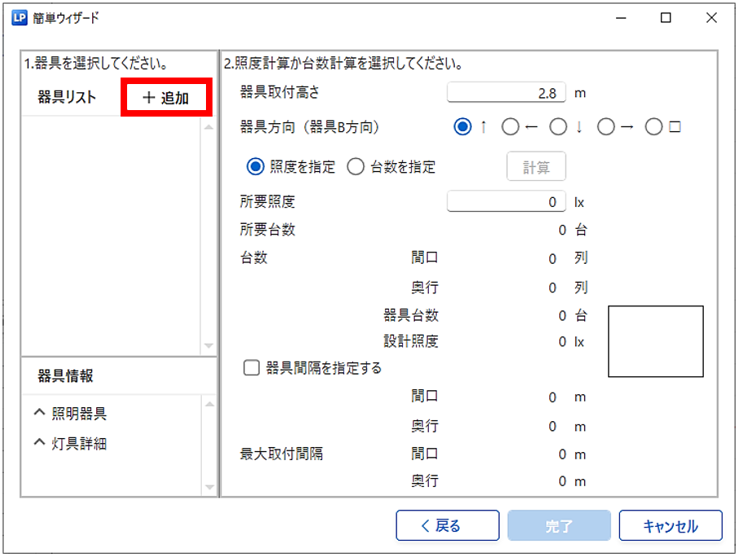
Task: Maximize the 簡単ウィザード window
Action: [666, 18]
